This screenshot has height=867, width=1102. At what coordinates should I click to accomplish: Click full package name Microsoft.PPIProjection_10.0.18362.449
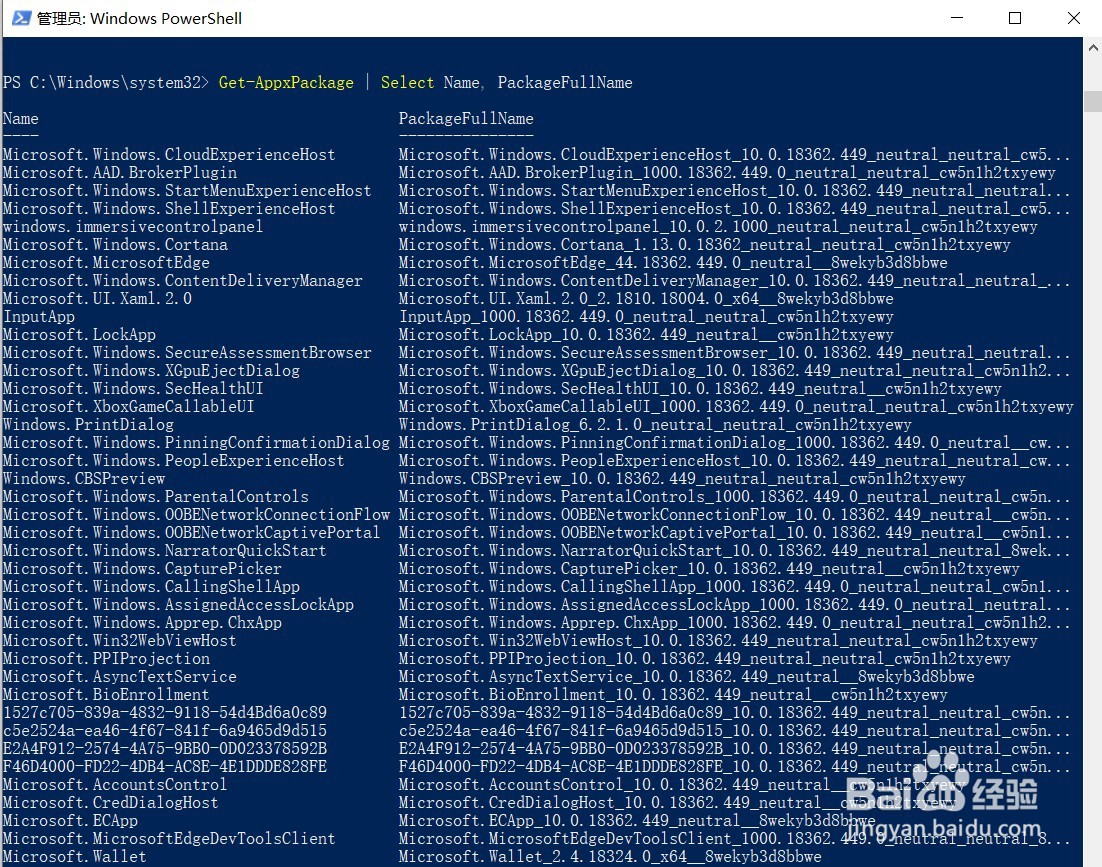[704, 659]
